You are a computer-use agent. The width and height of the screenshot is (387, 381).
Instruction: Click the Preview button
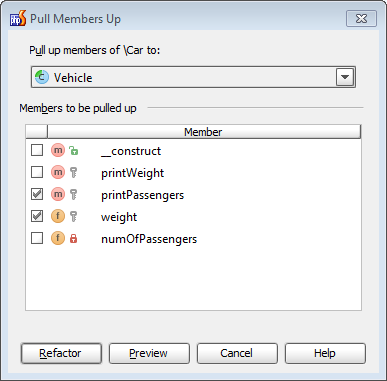pos(149,353)
